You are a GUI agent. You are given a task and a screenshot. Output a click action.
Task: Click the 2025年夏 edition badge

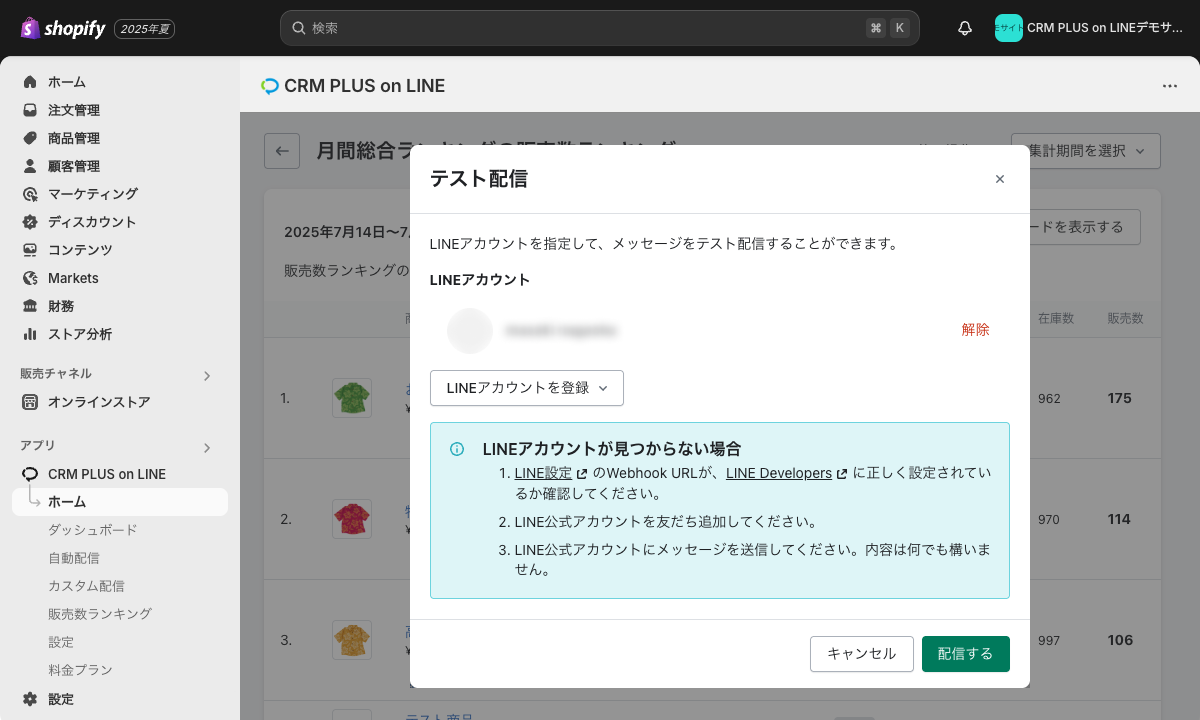point(145,29)
